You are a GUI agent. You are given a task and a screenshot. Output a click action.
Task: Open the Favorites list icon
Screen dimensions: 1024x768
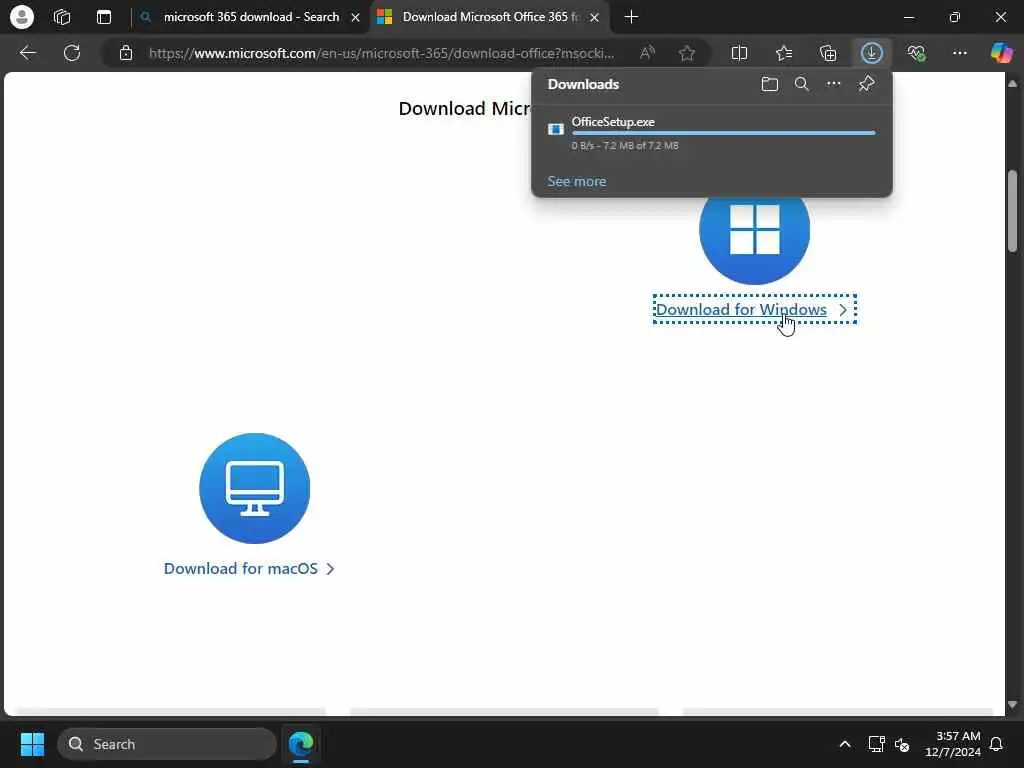784,53
